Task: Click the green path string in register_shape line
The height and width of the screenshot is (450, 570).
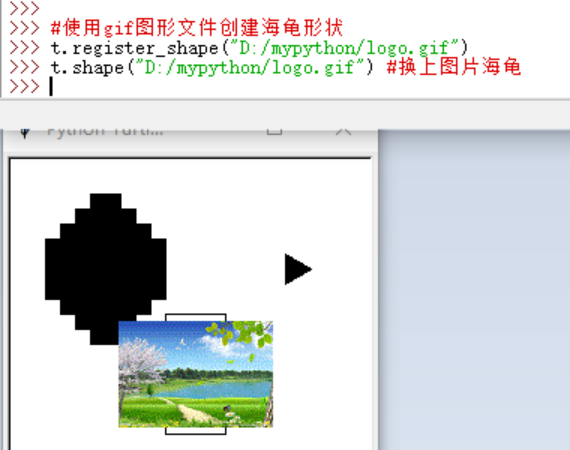Action: click(344, 48)
